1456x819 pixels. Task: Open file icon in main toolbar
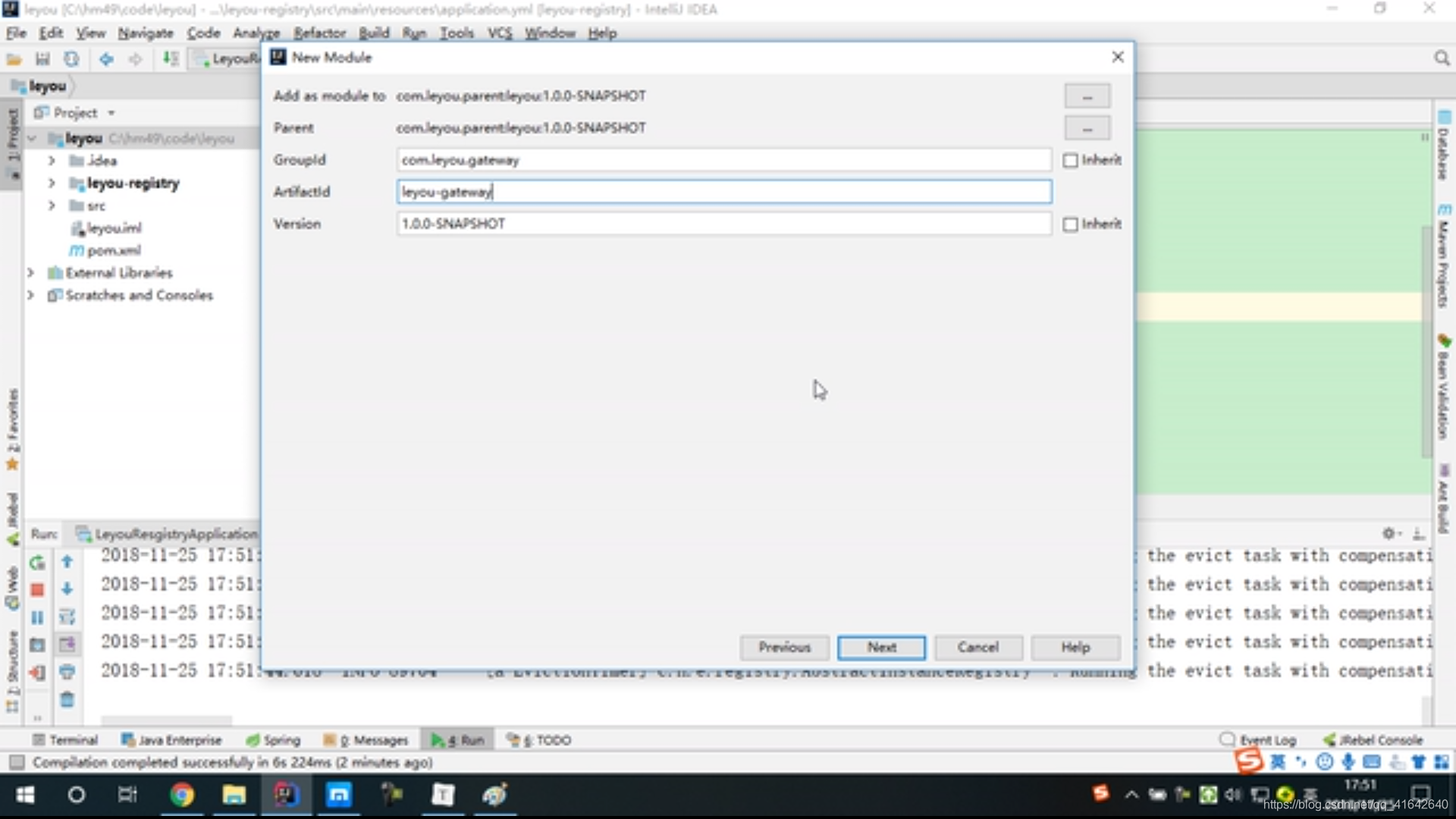click(14, 59)
